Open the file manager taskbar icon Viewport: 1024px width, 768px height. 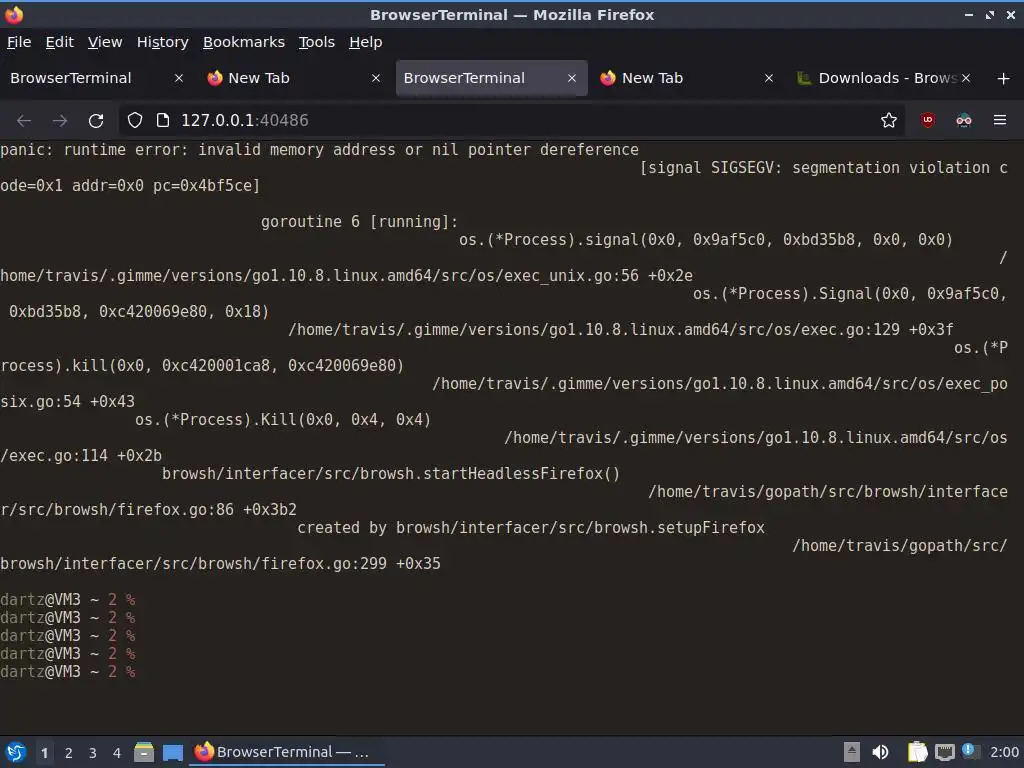pos(144,752)
